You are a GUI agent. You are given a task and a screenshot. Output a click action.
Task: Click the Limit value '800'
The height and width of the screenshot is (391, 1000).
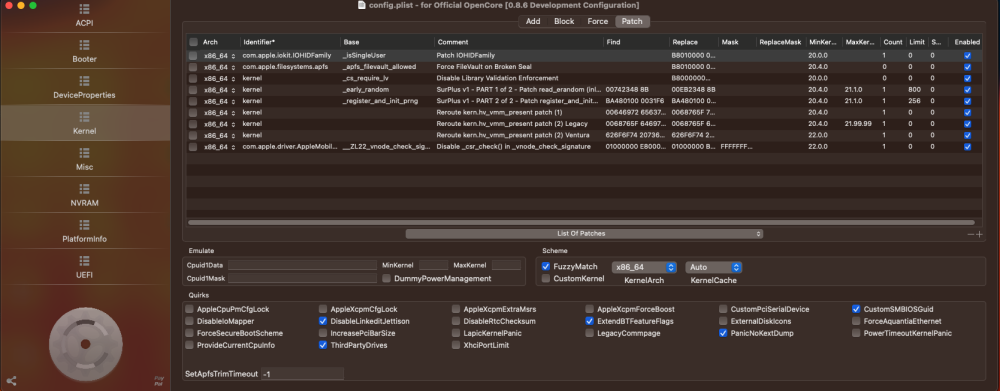[914, 90]
